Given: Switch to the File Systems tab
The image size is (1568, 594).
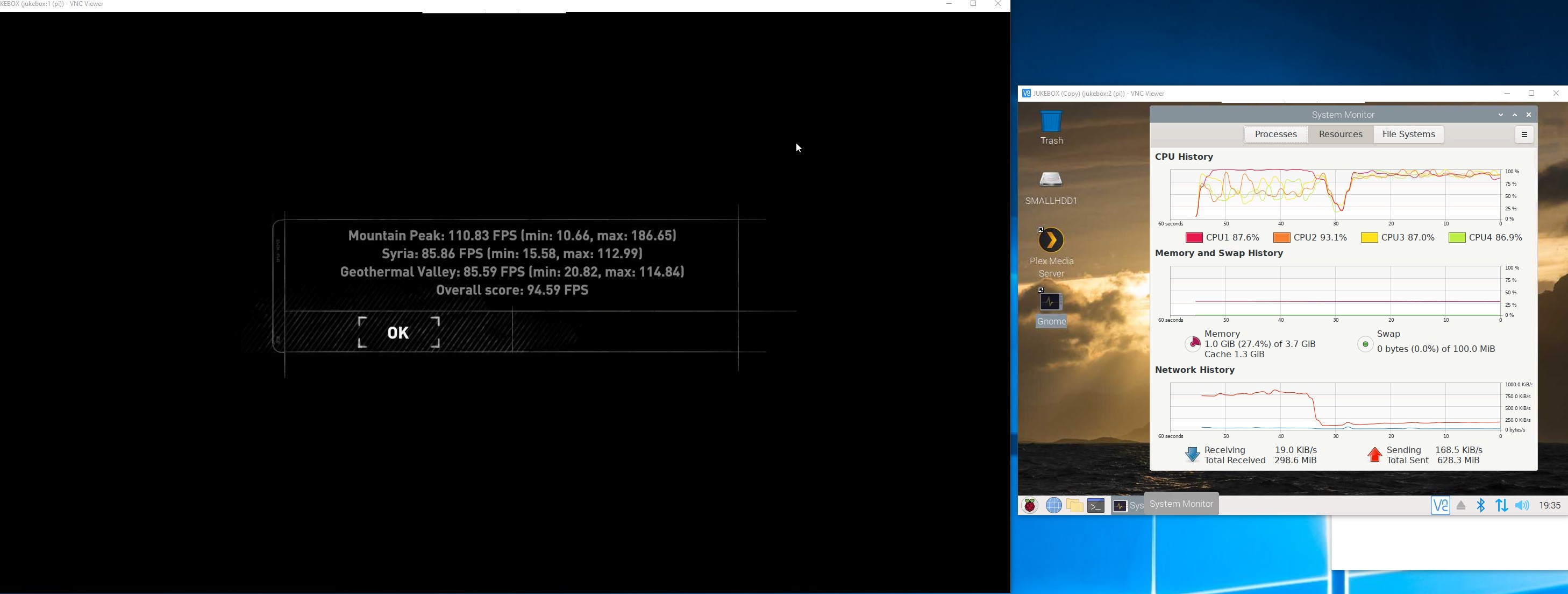Looking at the screenshot, I should pos(1408,135).
